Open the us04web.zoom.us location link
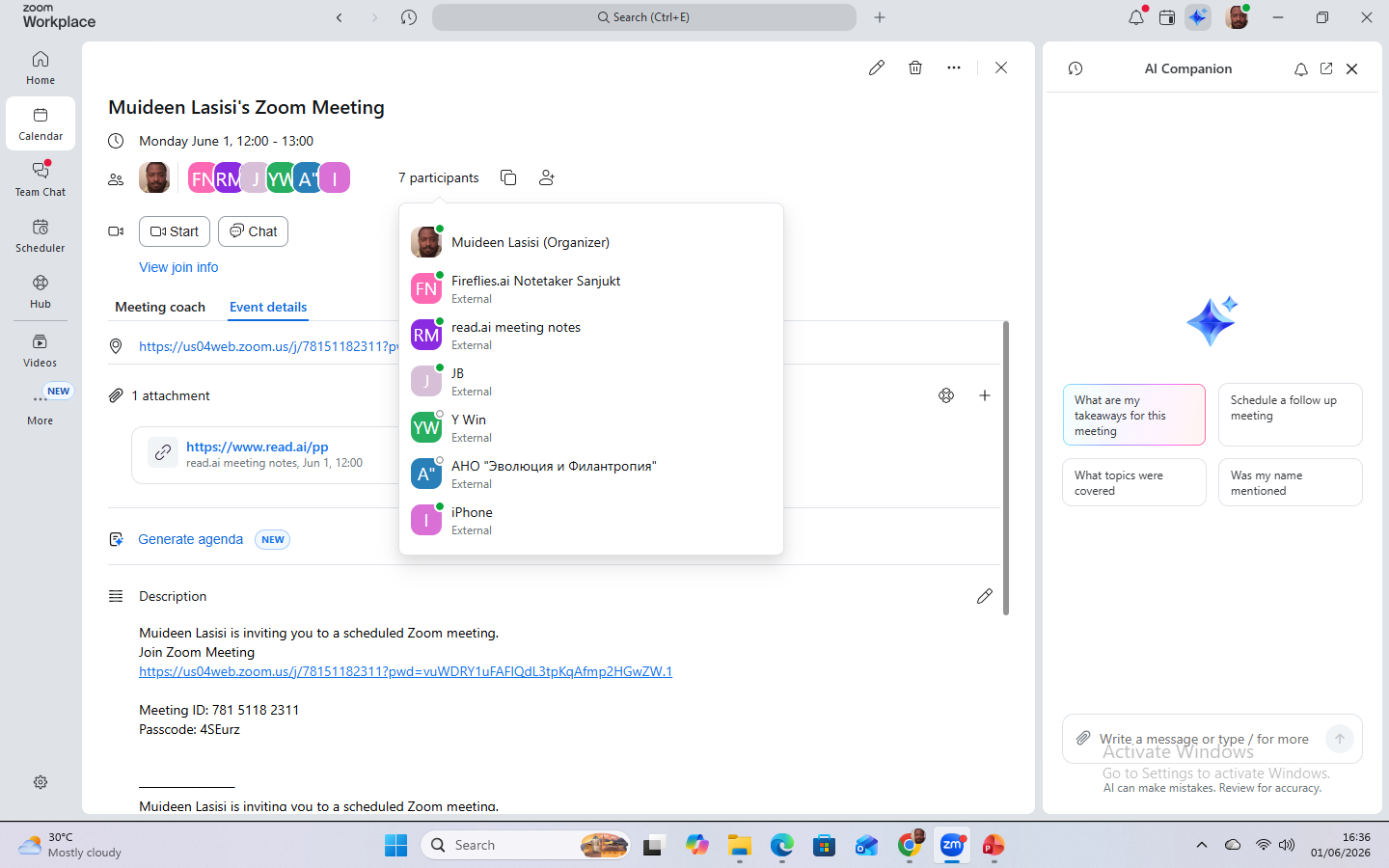The height and width of the screenshot is (868, 1389). click(x=269, y=346)
